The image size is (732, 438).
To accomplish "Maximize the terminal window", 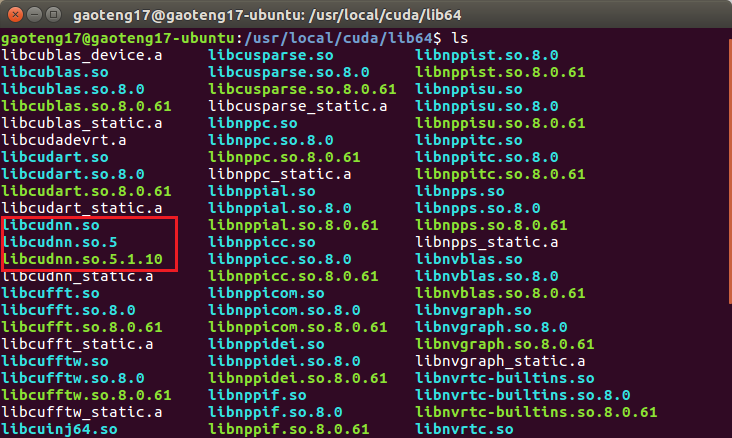I will (x=52, y=15).
